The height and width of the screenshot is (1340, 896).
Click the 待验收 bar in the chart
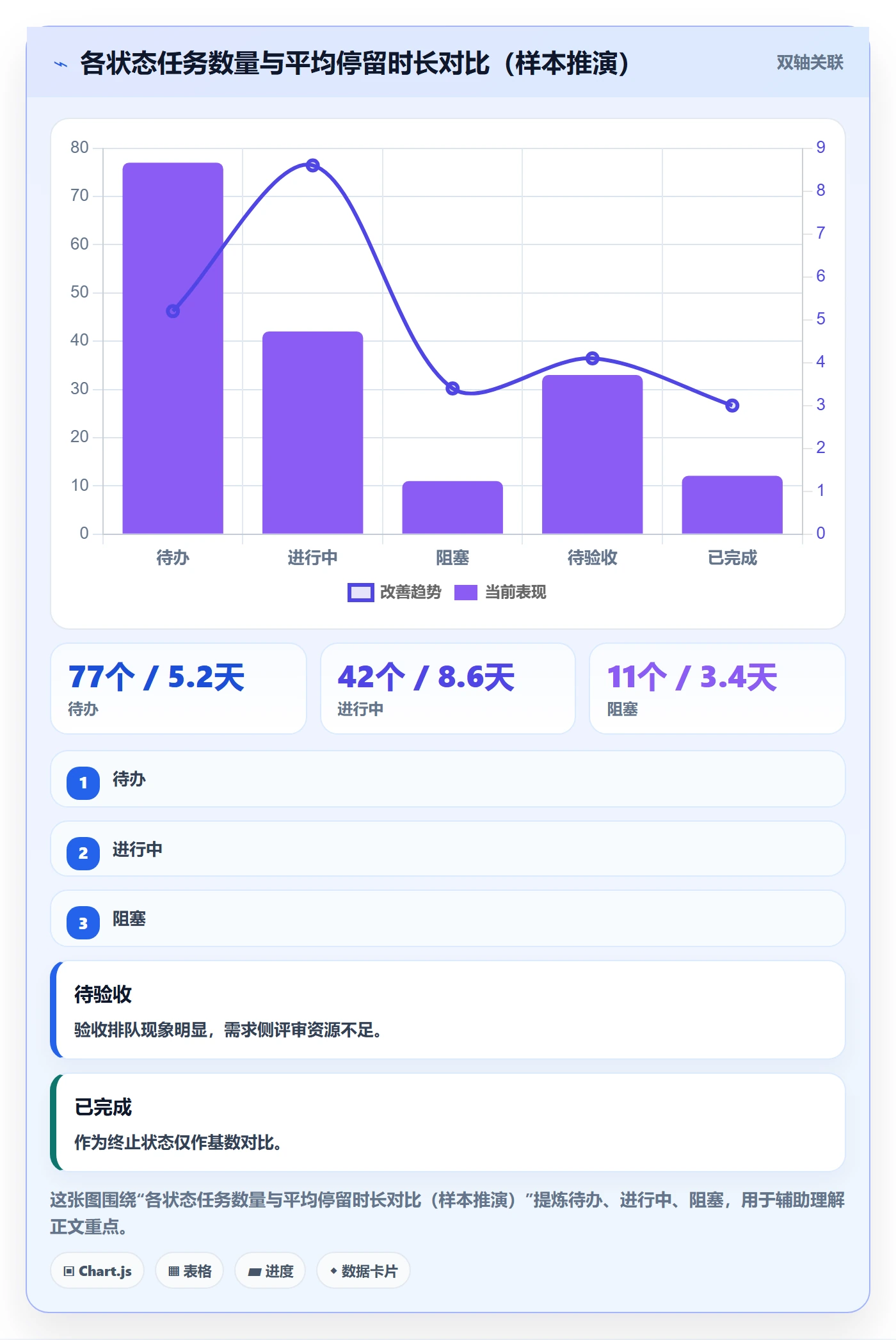pos(592,454)
